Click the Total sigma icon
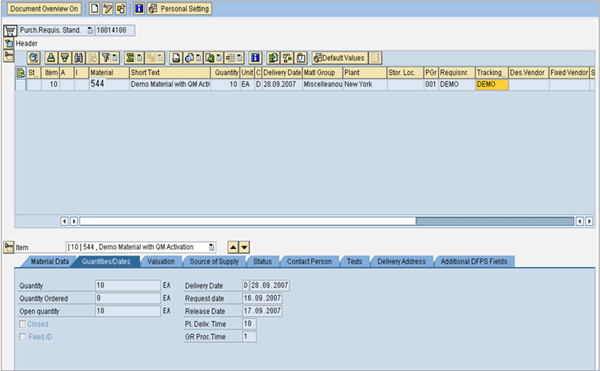Viewport: 600px width, 371px height. (x=130, y=58)
